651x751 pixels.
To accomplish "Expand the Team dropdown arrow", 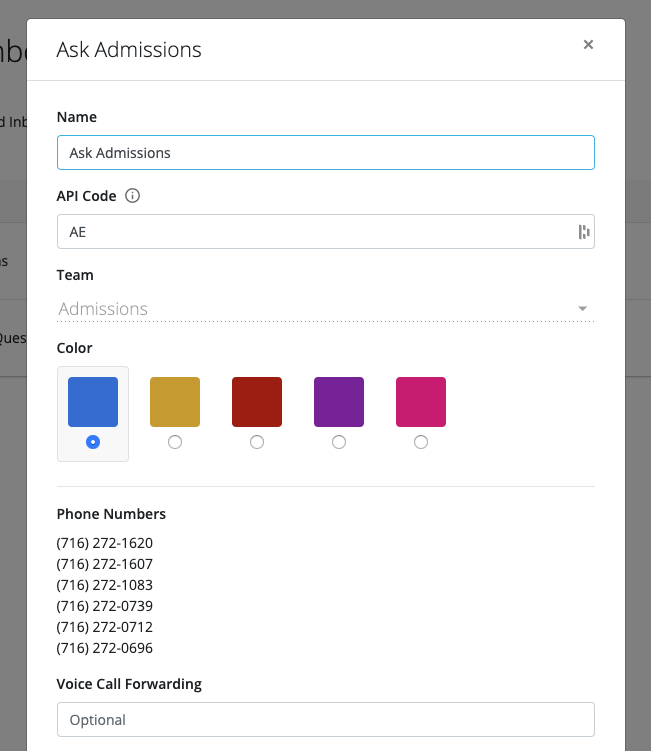I will click(x=582, y=309).
